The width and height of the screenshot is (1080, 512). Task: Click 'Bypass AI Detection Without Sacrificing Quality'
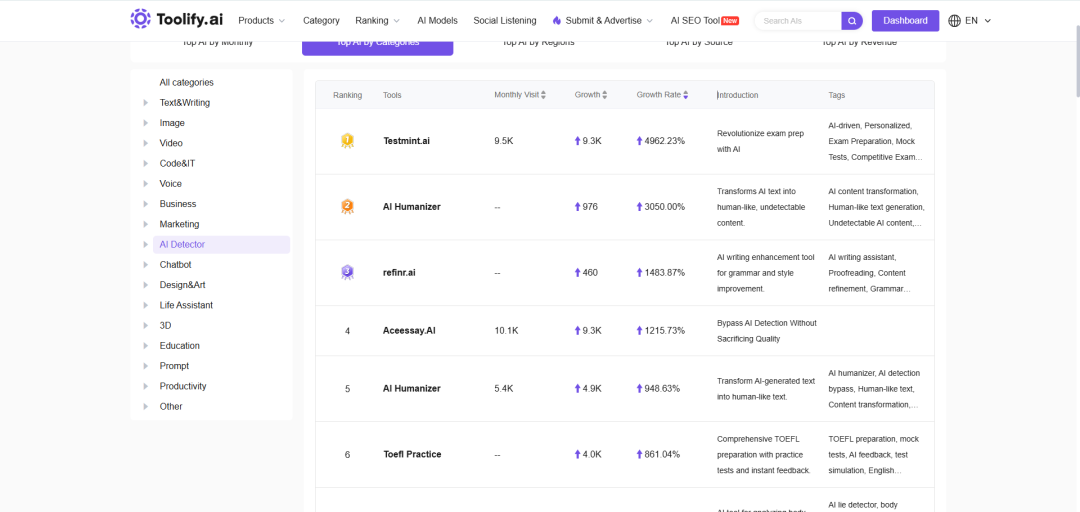click(x=767, y=331)
